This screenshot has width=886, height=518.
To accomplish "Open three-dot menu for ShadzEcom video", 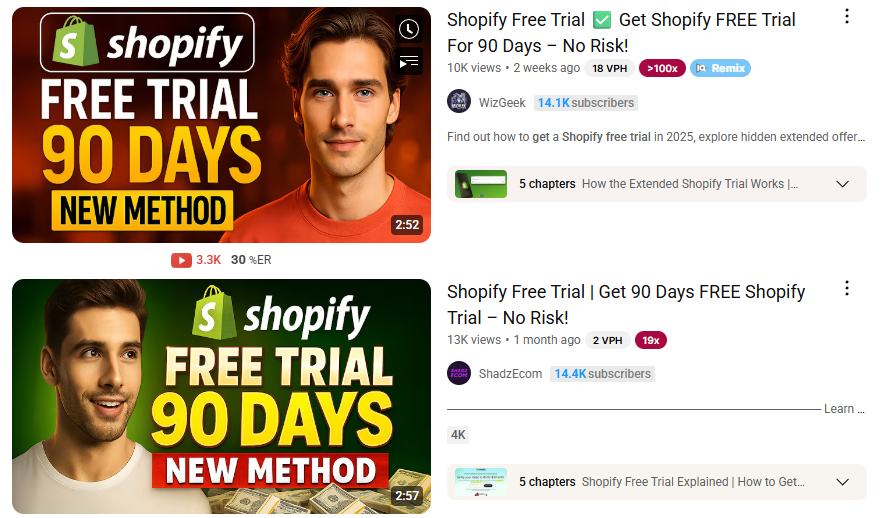I will (846, 289).
